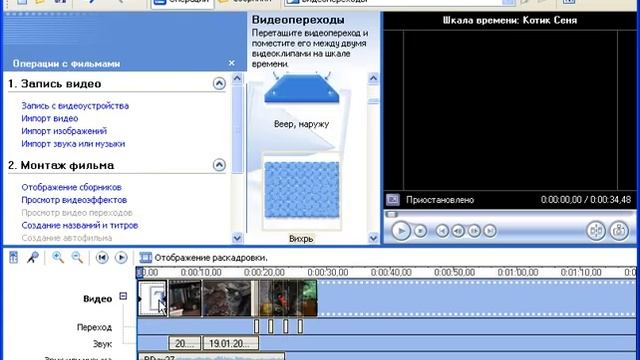Play the timeline from toolbar button
Viewport: 640px width, 360px height.
(121, 258)
